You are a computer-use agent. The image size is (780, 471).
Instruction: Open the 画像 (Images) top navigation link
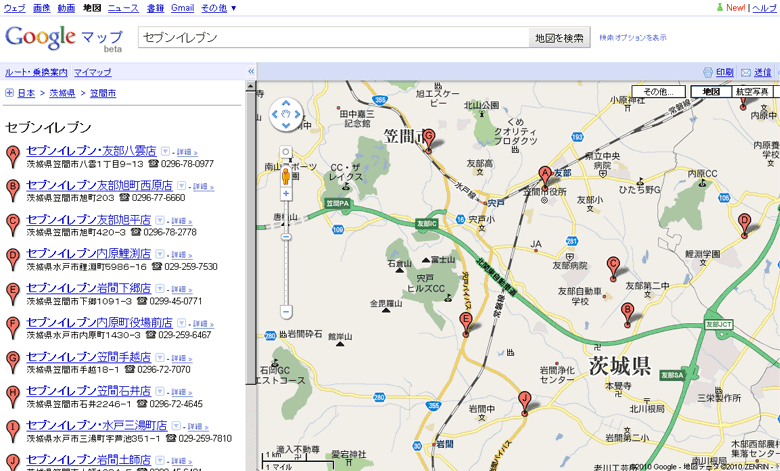pos(41,8)
